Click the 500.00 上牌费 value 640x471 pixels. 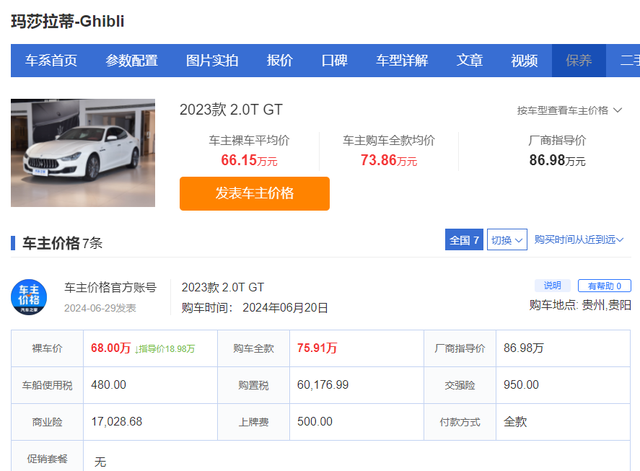(x=315, y=422)
